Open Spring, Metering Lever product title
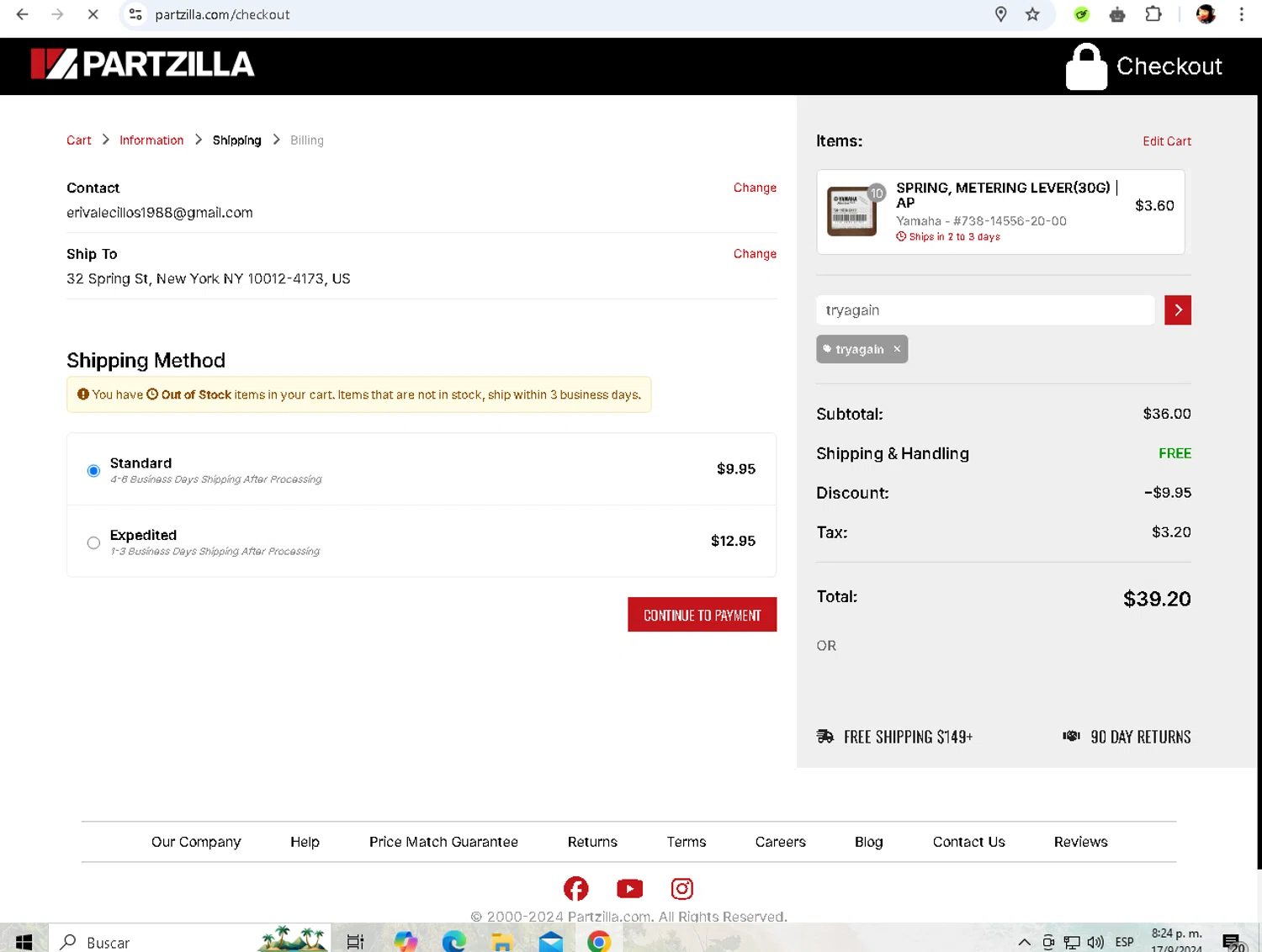Image resolution: width=1262 pixels, height=952 pixels. click(x=1006, y=195)
